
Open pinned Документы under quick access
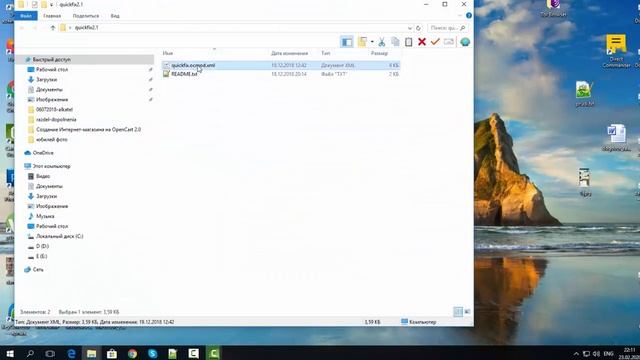pos(49,89)
